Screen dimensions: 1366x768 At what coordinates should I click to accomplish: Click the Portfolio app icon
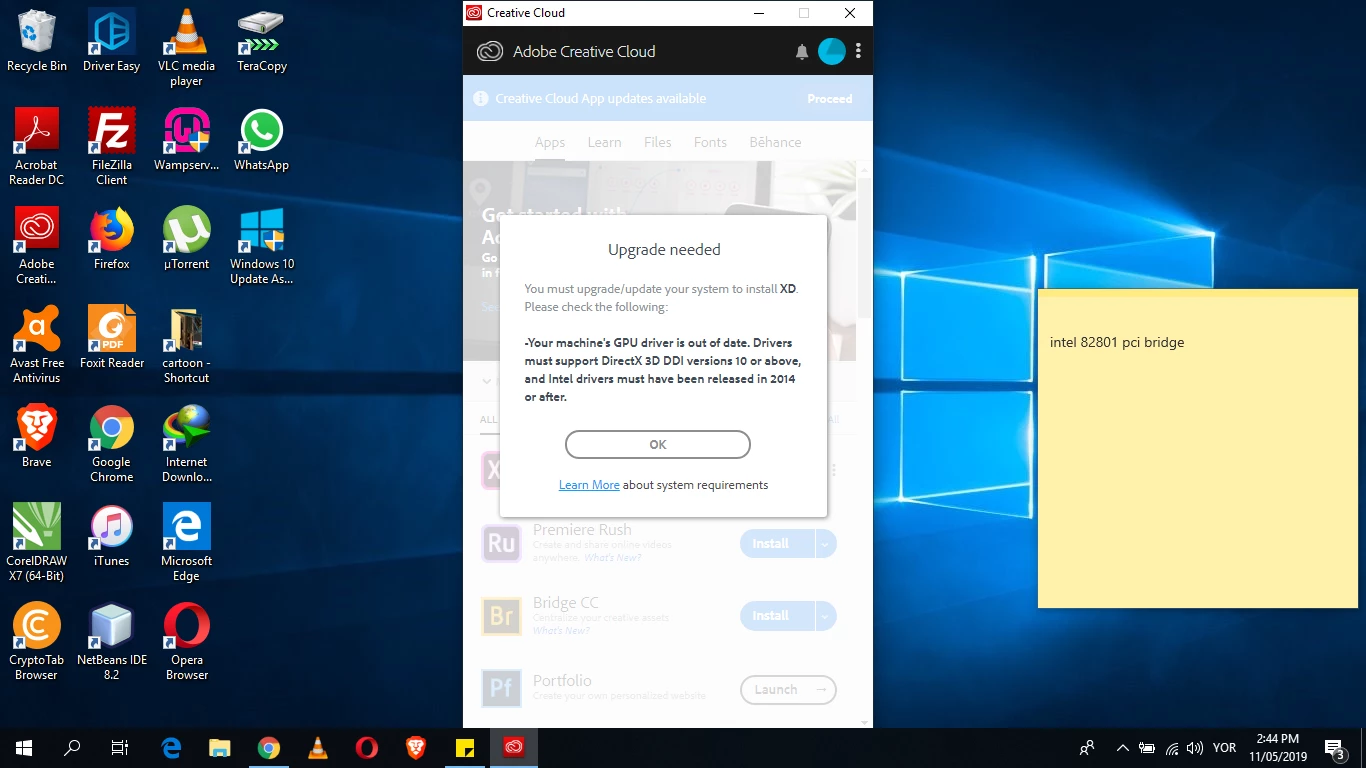pyautogui.click(x=501, y=688)
